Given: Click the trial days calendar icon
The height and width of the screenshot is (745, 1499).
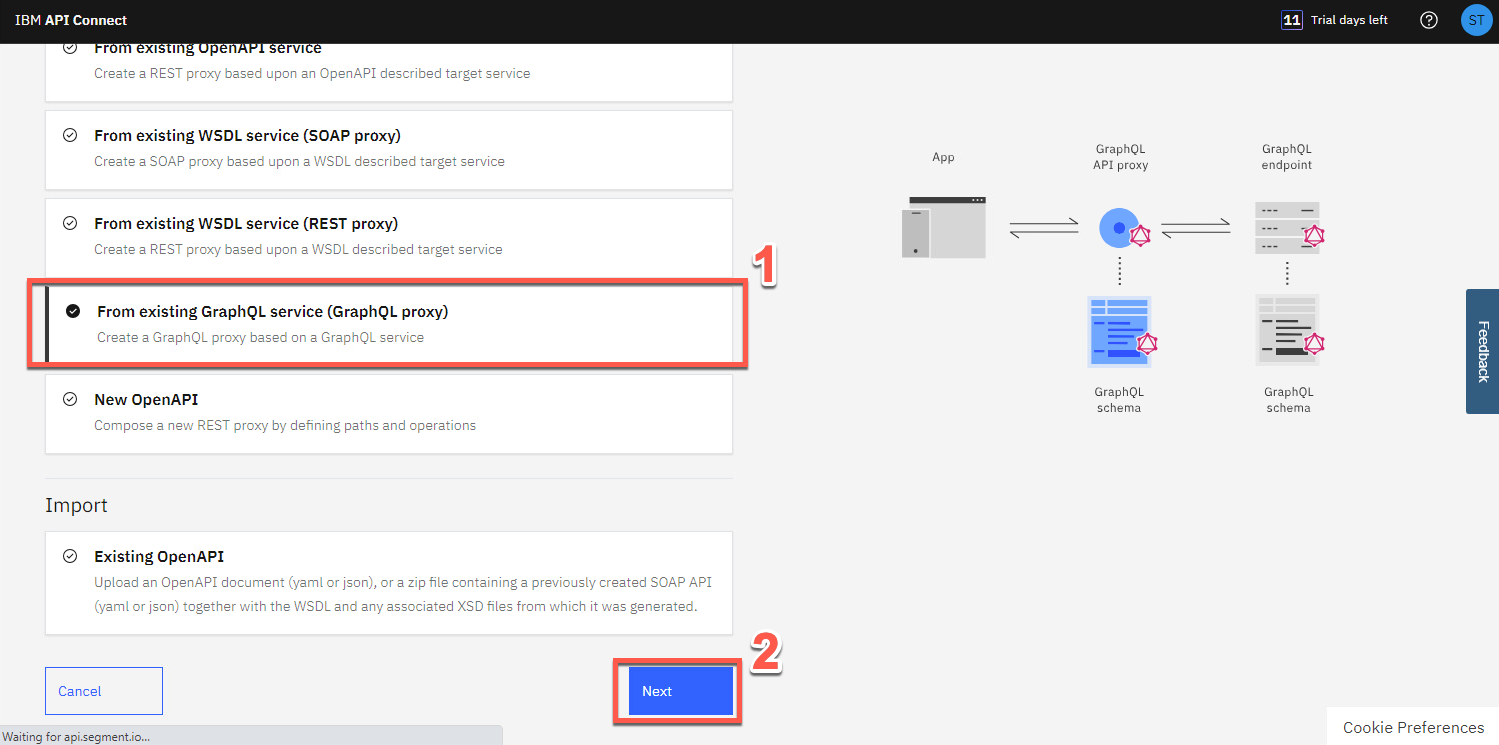Looking at the screenshot, I should click(x=1292, y=20).
